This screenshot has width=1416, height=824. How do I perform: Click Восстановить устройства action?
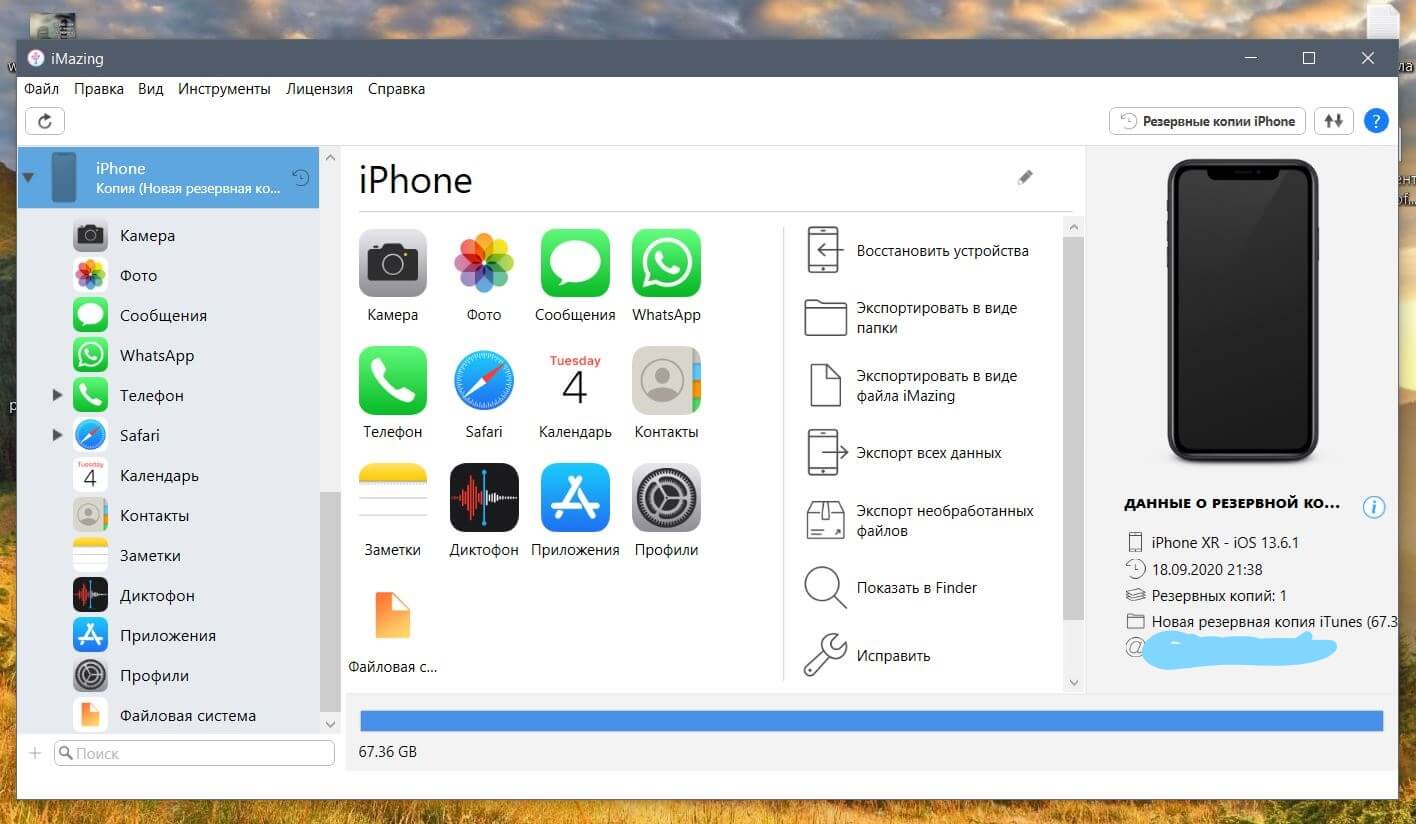(917, 251)
